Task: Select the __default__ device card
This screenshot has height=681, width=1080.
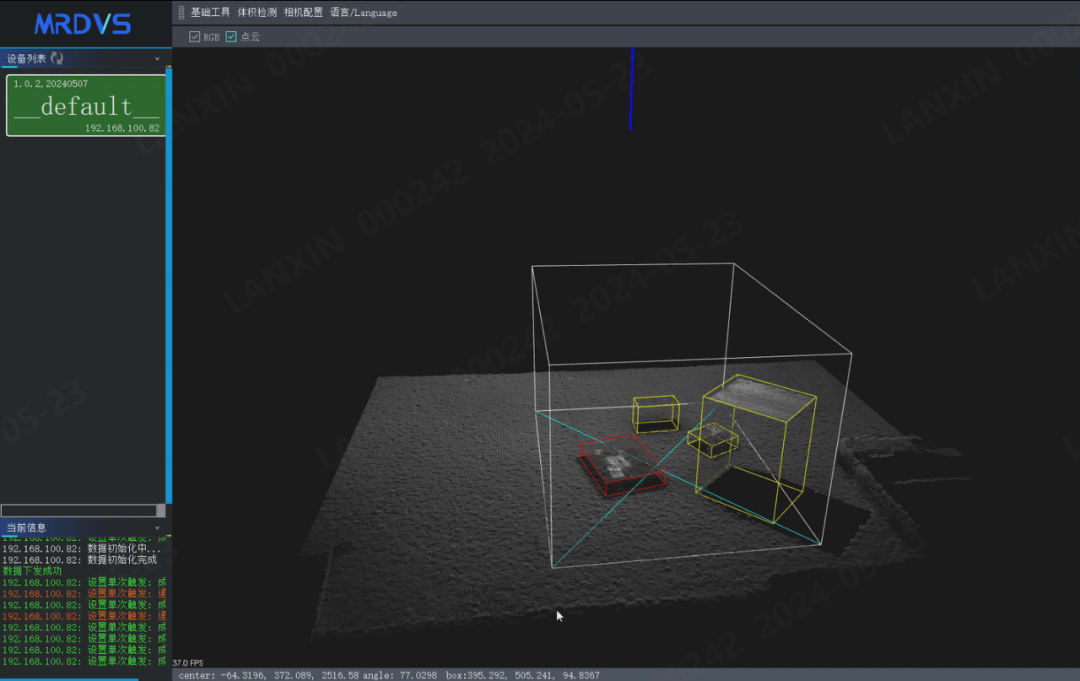Action: coord(85,106)
